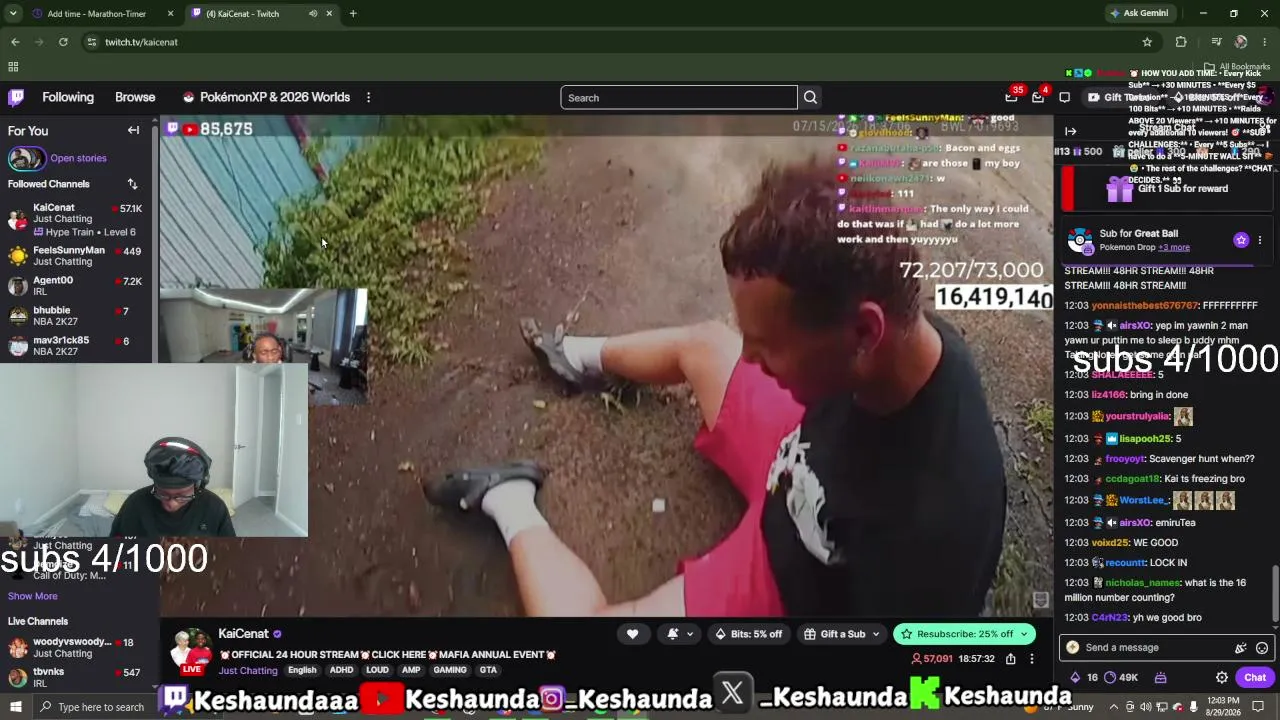Click the purple Chat send button
Image resolution: width=1280 pixels, height=720 pixels.
pos(1255,677)
